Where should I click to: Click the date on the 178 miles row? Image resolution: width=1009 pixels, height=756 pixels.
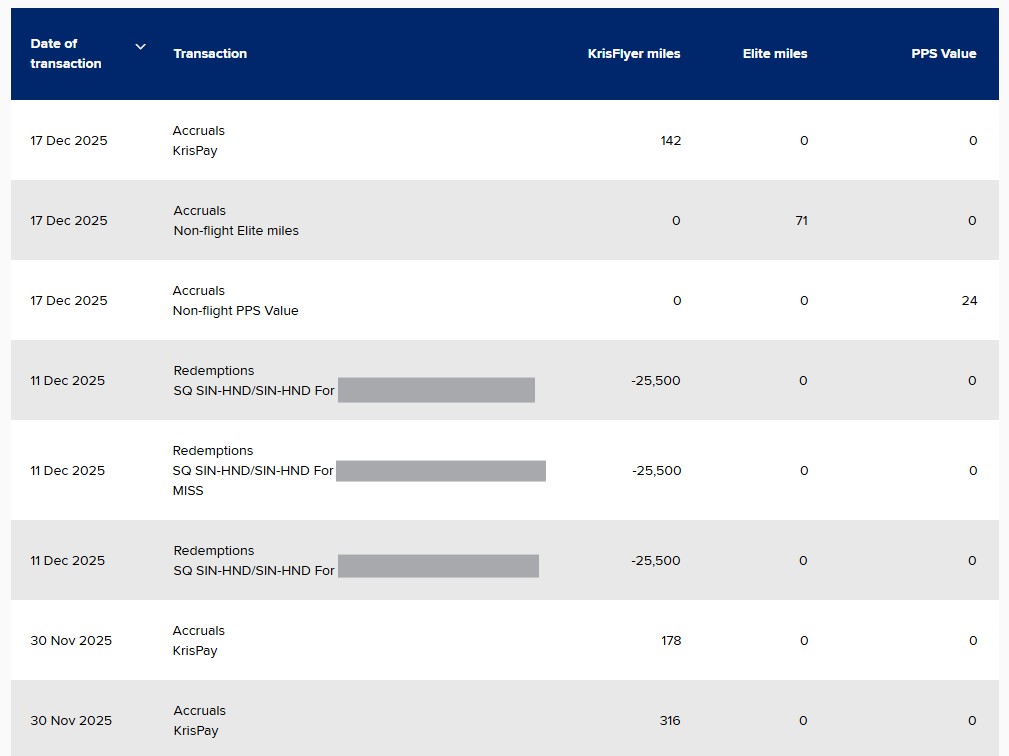(x=71, y=641)
